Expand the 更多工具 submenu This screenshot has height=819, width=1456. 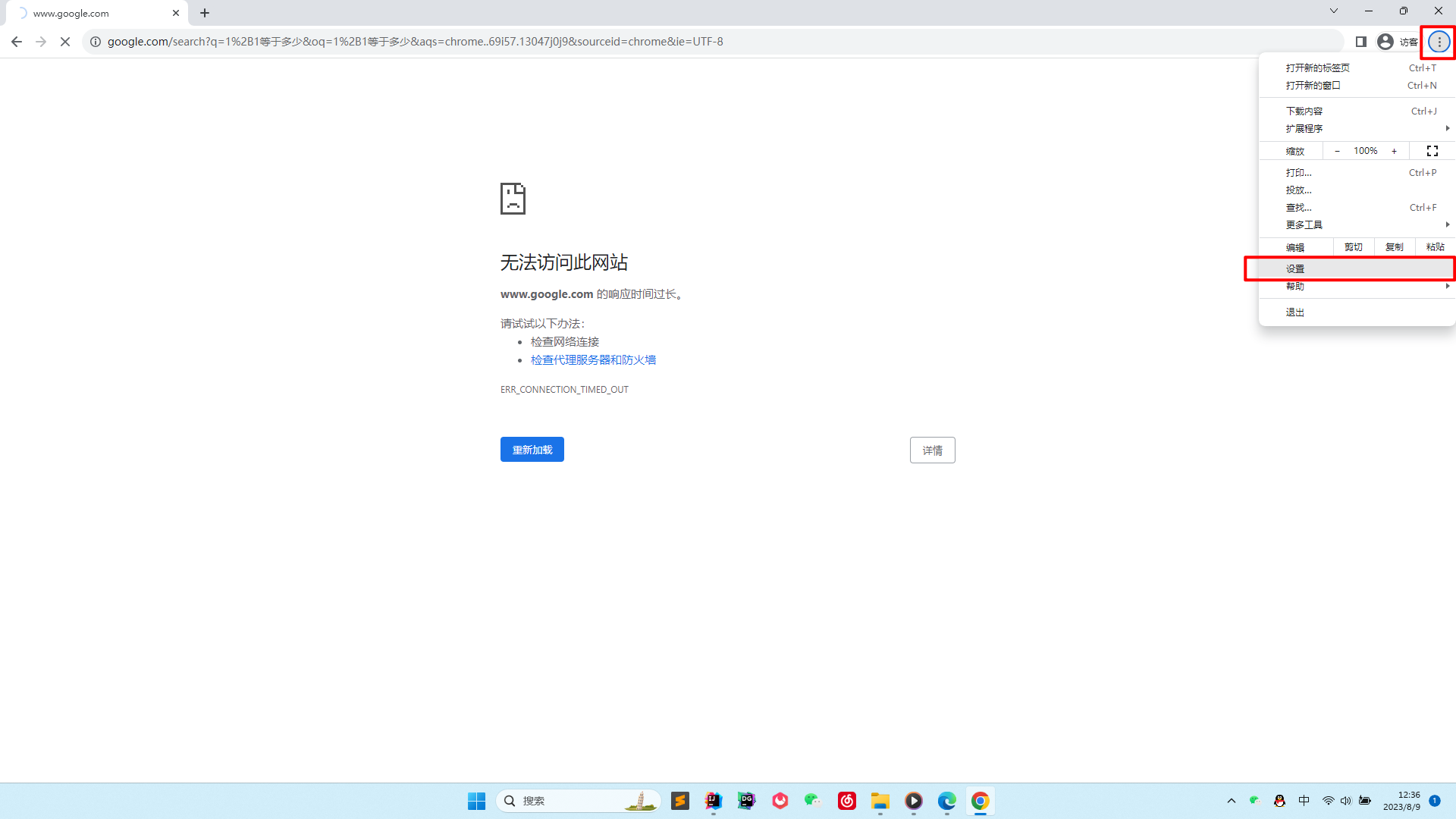(1357, 224)
